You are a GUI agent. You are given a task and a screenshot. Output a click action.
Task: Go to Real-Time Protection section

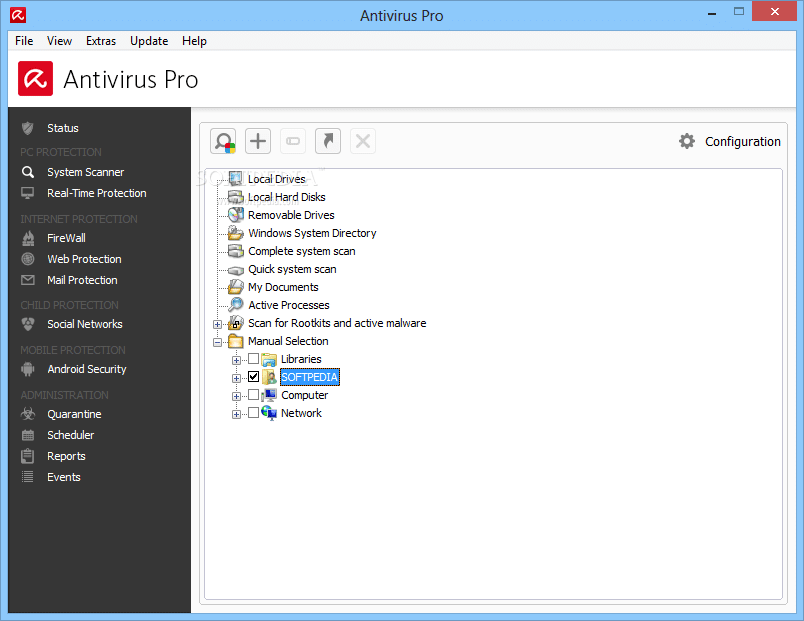point(97,193)
